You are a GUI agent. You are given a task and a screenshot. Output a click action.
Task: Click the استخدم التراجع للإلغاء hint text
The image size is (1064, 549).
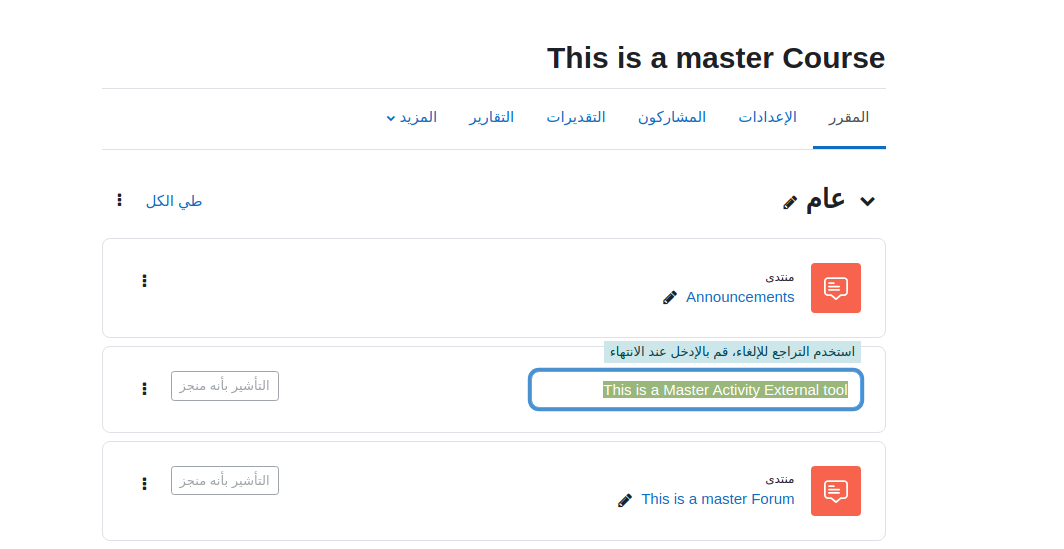732,352
